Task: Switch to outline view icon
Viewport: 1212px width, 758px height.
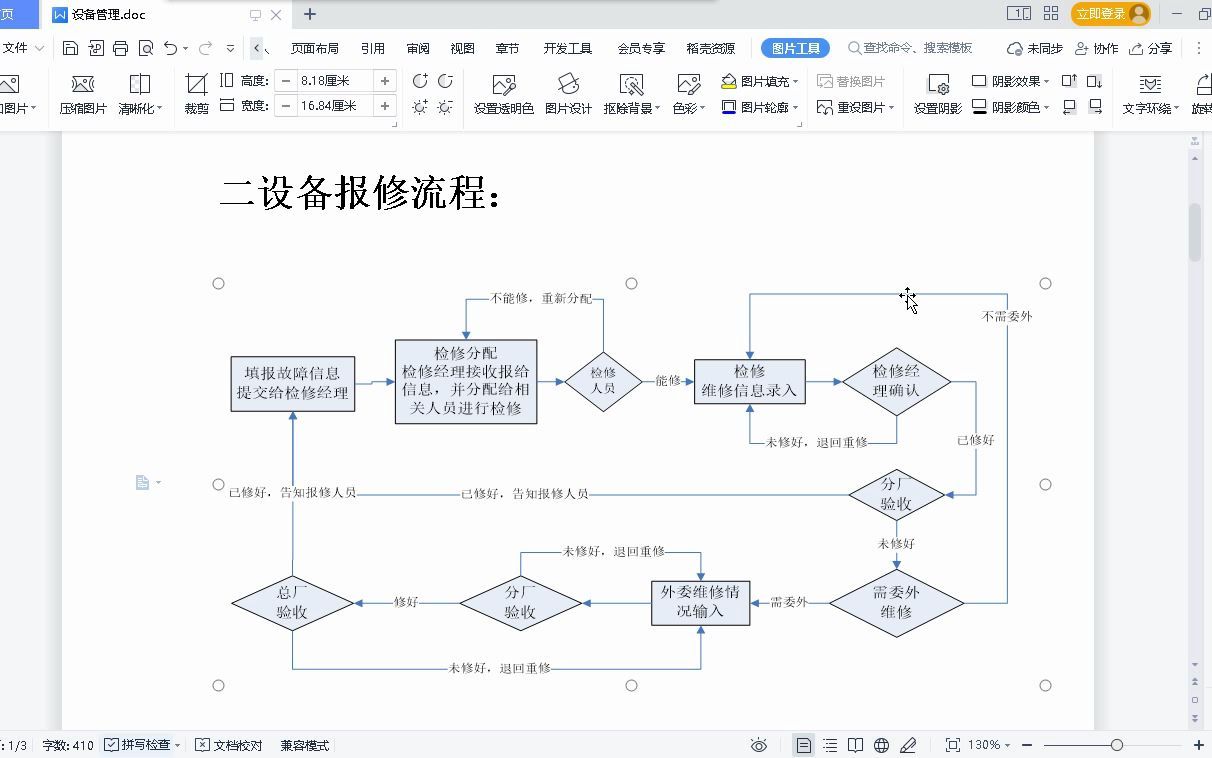Action: click(x=830, y=745)
